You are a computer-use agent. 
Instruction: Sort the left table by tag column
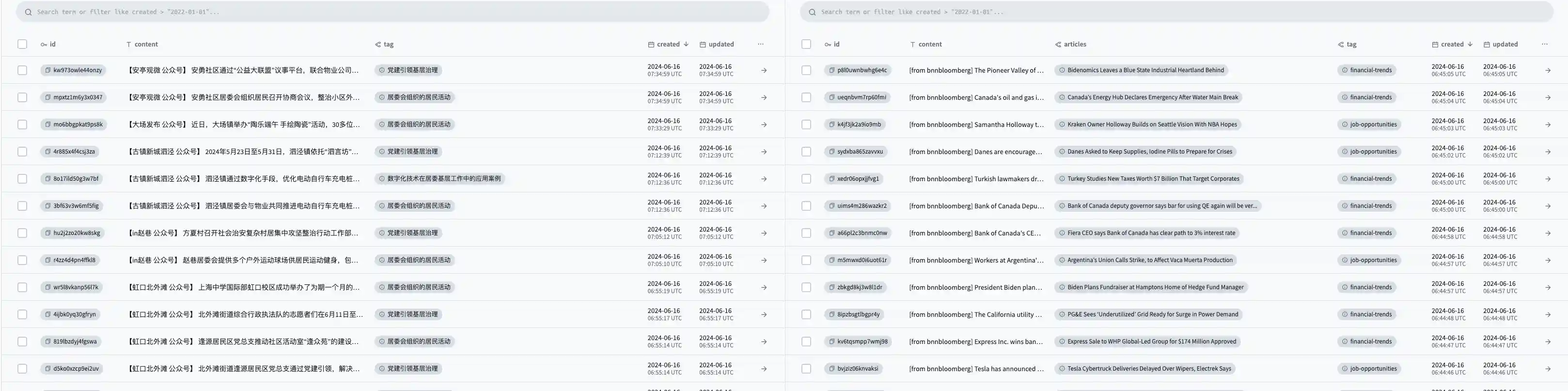pyautogui.click(x=388, y=45)
